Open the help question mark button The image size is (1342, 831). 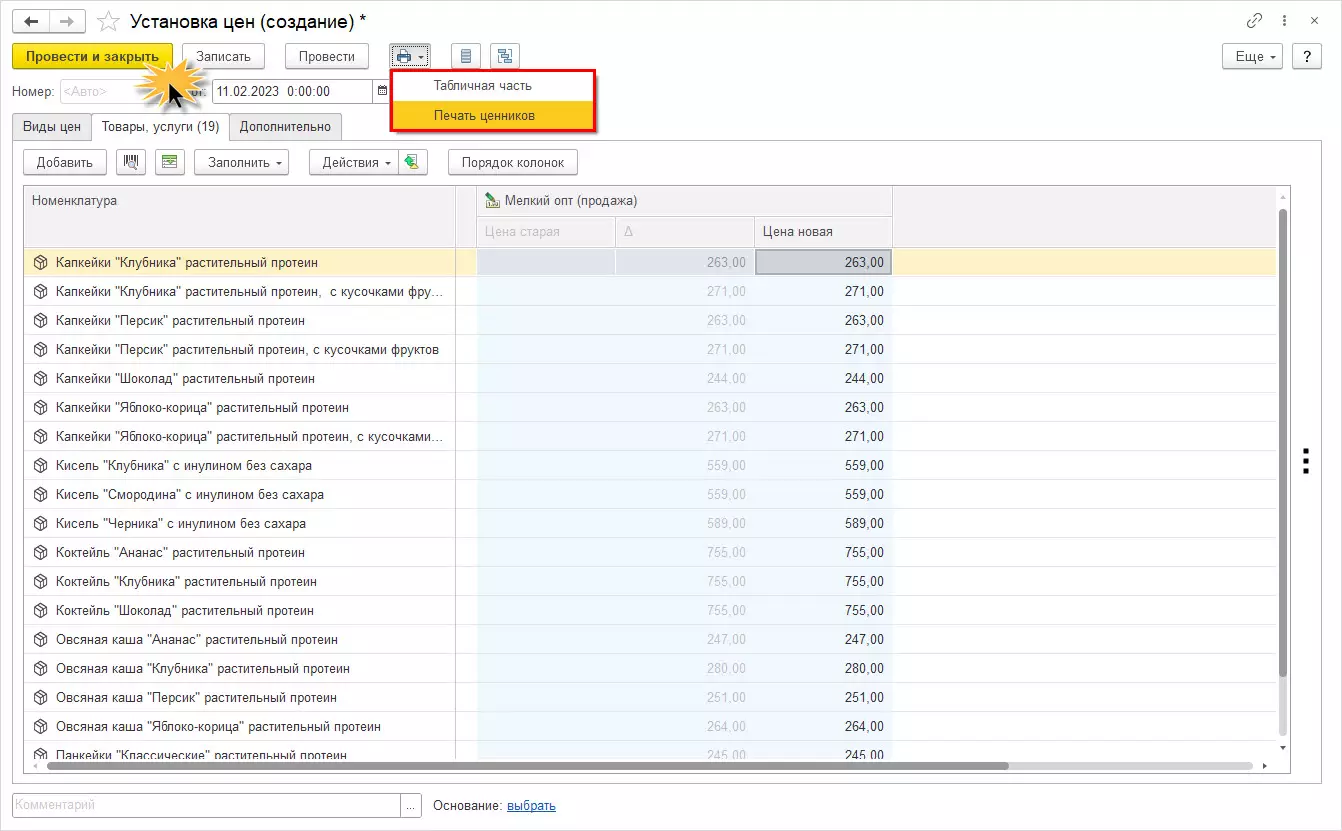click(1306, 57)
